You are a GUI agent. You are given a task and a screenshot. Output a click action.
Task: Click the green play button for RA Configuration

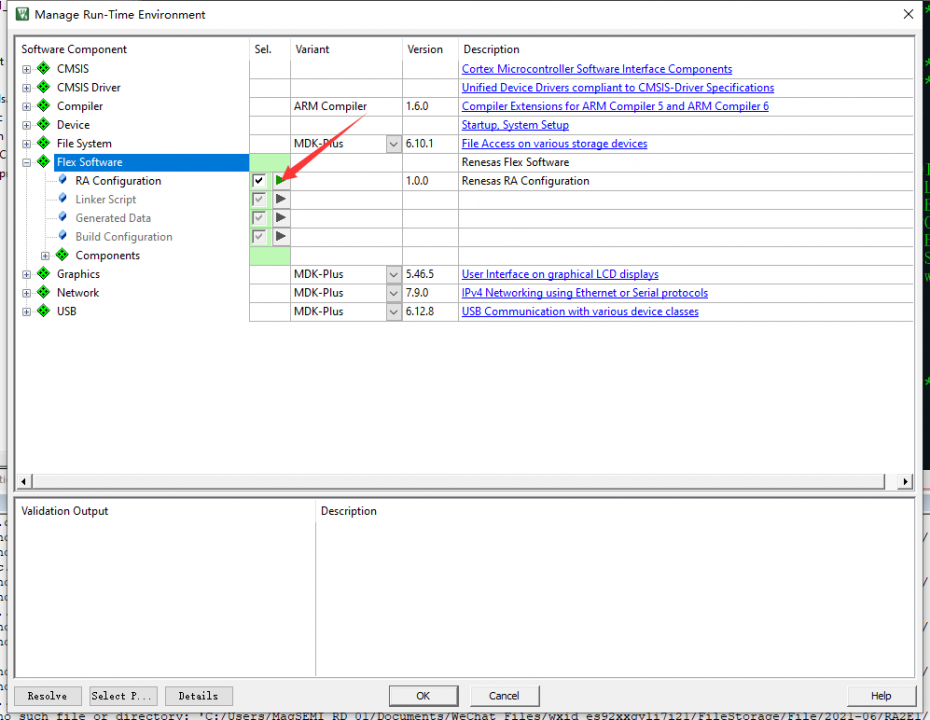[x=281, y=180]
